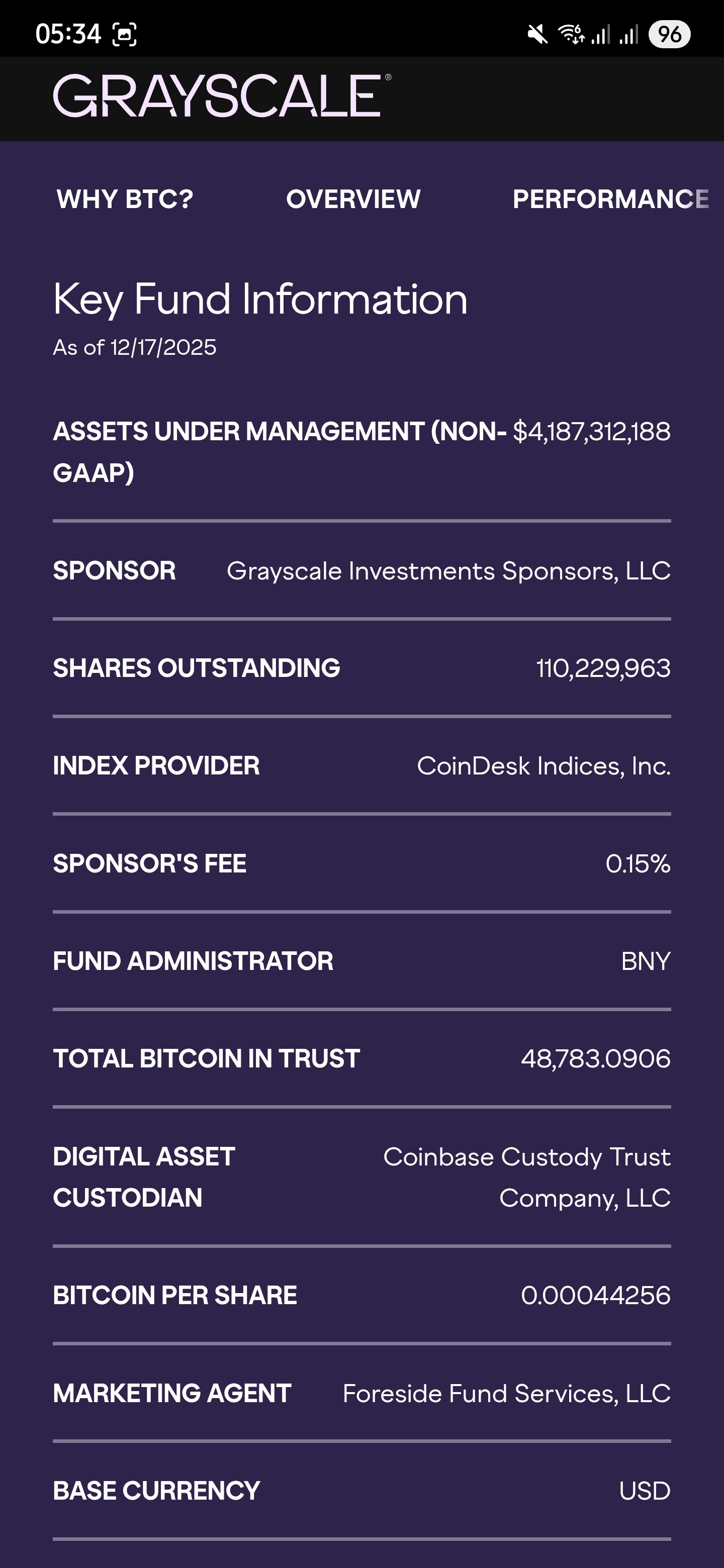This screenshot has width=724, height=1568.
Task: Tap Coinbase Custody Trust Company, LLC
Action: tap(527, 1177)
